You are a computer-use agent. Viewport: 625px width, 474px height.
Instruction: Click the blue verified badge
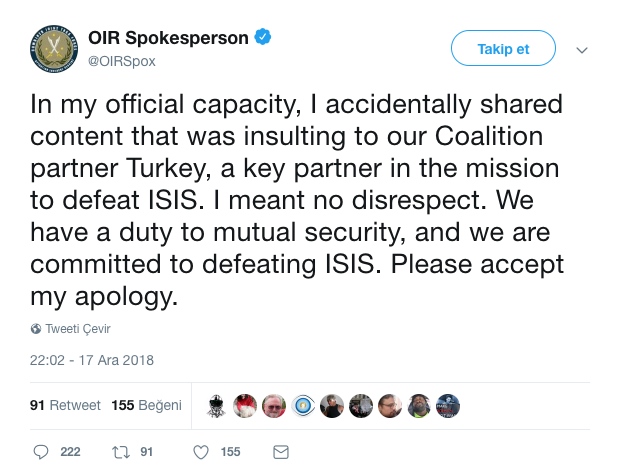click(263, 38)
